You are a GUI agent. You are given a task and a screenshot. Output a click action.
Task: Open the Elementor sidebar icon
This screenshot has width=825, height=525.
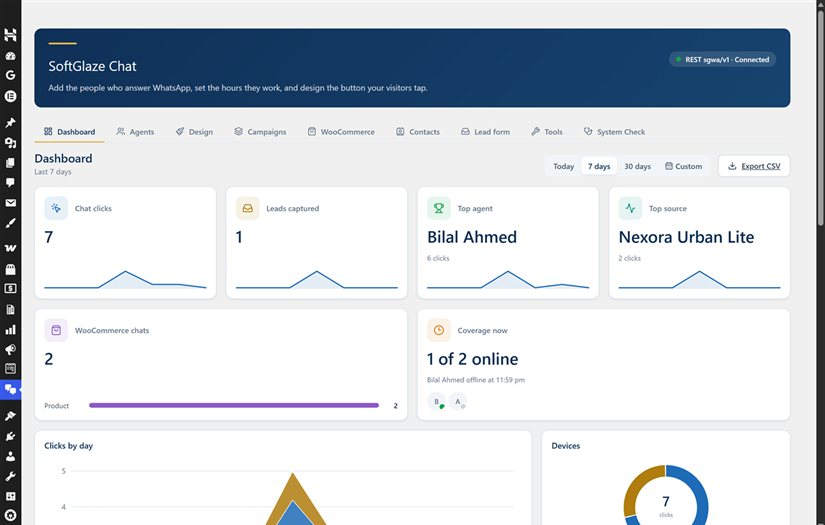(x=10, y=96)
